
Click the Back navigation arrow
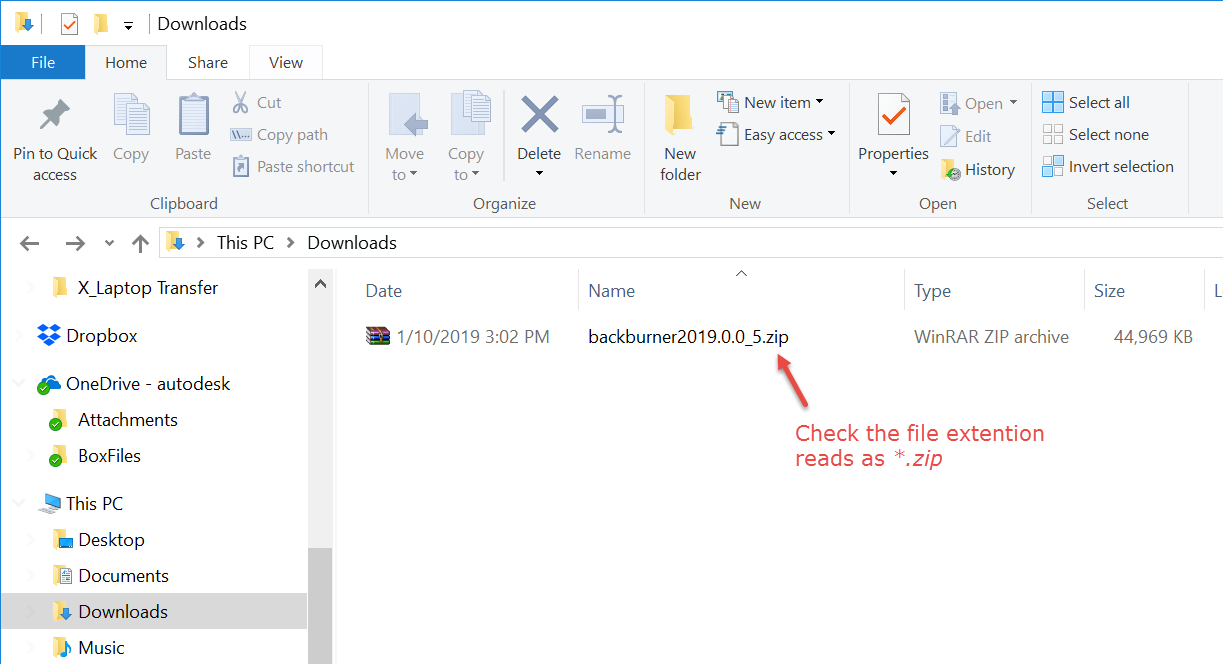[30, 243]
